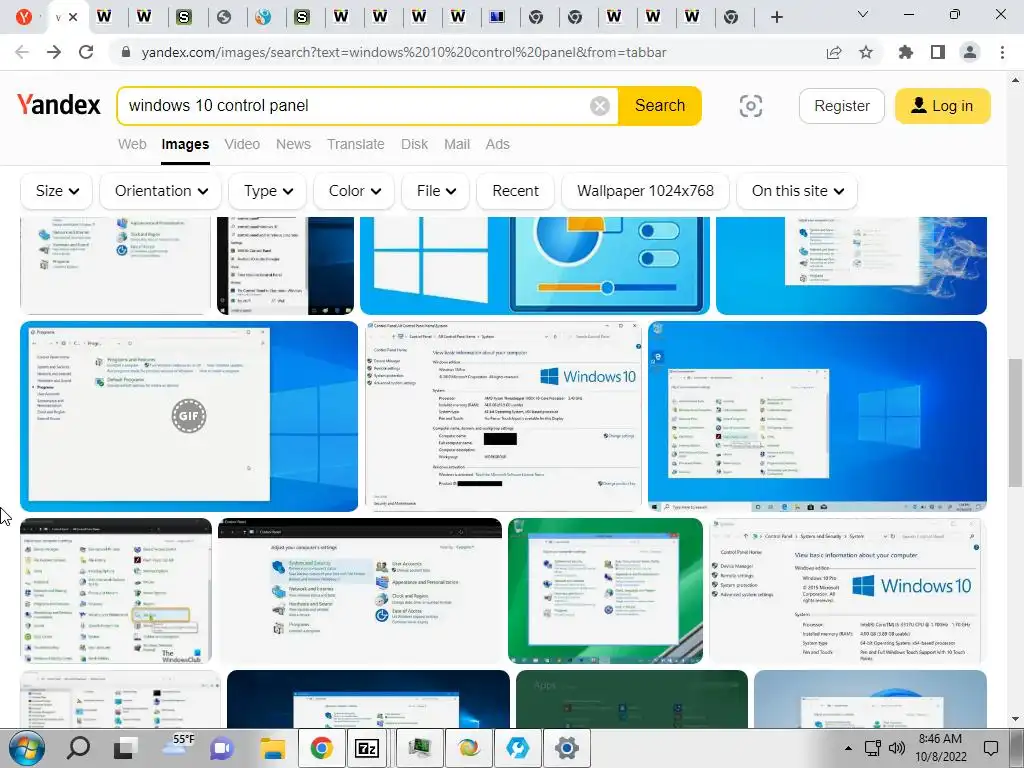Open Task View on the taskbar
This screenshot has width=1024, height=768.
coord(124,748)
